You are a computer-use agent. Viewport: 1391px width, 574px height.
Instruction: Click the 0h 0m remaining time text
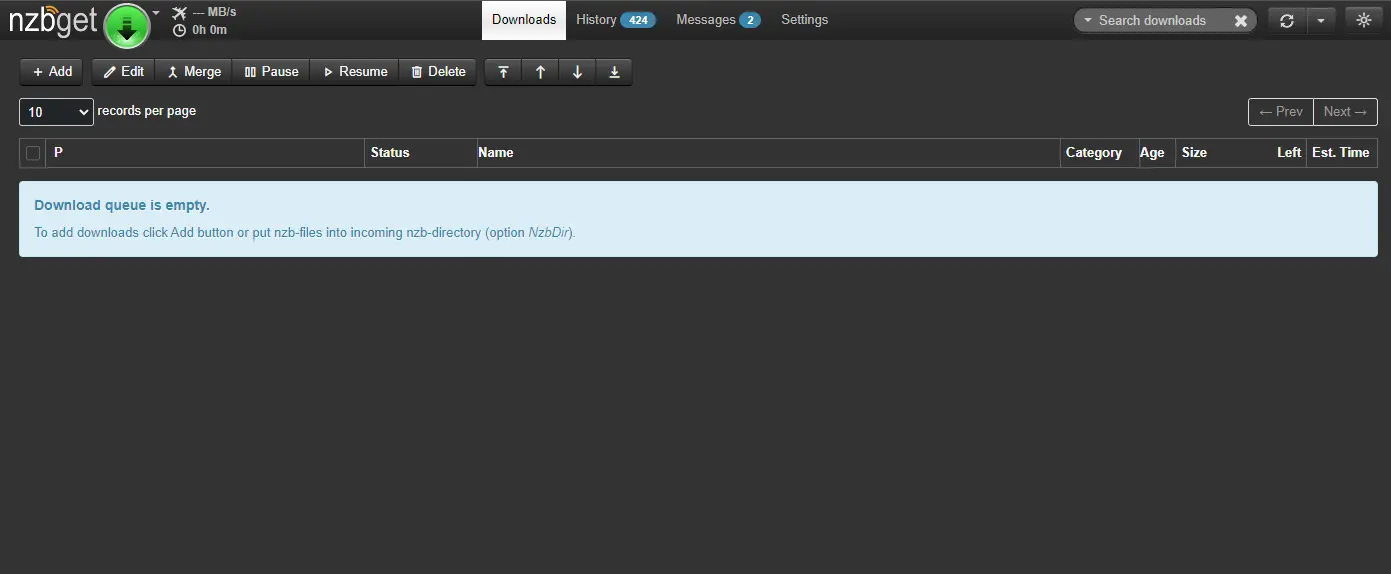click(209, 30)
